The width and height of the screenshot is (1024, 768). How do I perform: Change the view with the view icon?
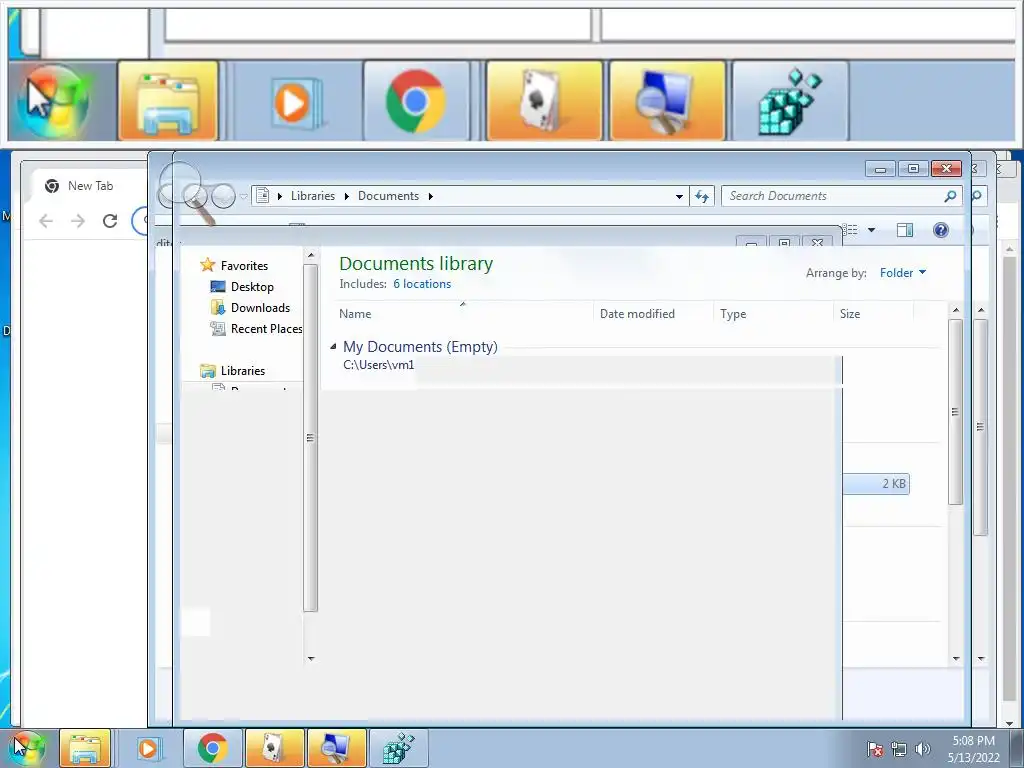point(850,230)
